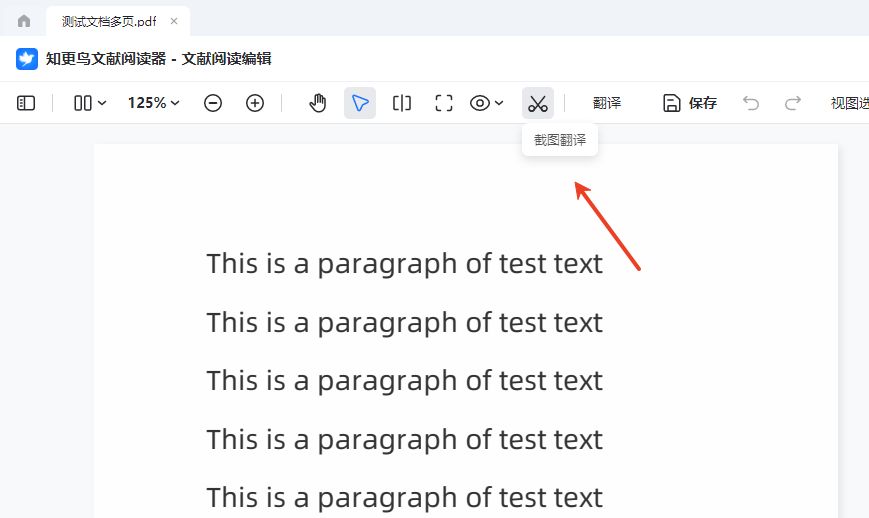Activate the split compare view icon
The image size is (869, 518).
point(402,103)
